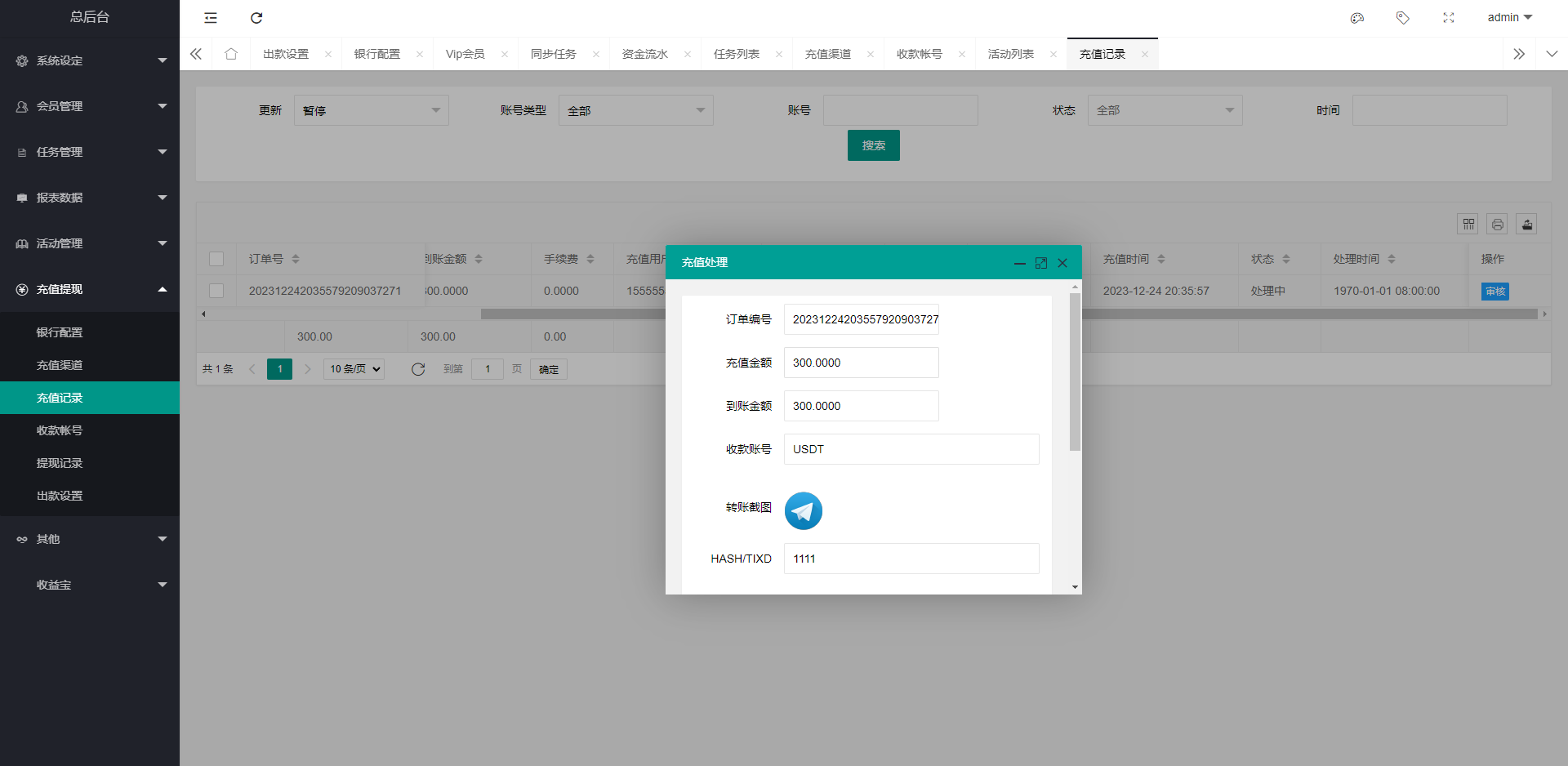Expand the 会员管理 sidebar menu

90,106
